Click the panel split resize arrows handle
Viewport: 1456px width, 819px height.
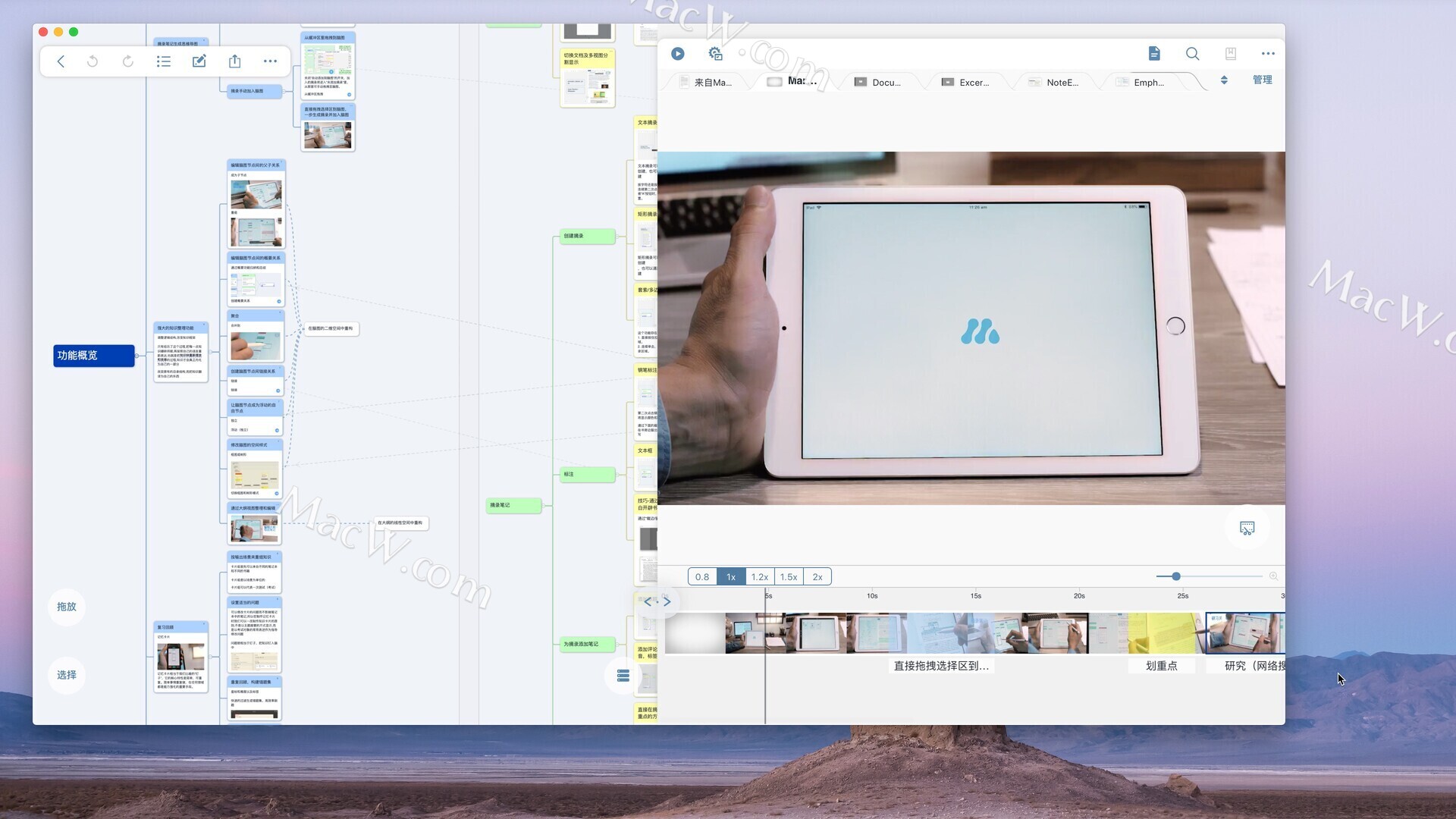(657, 601)
